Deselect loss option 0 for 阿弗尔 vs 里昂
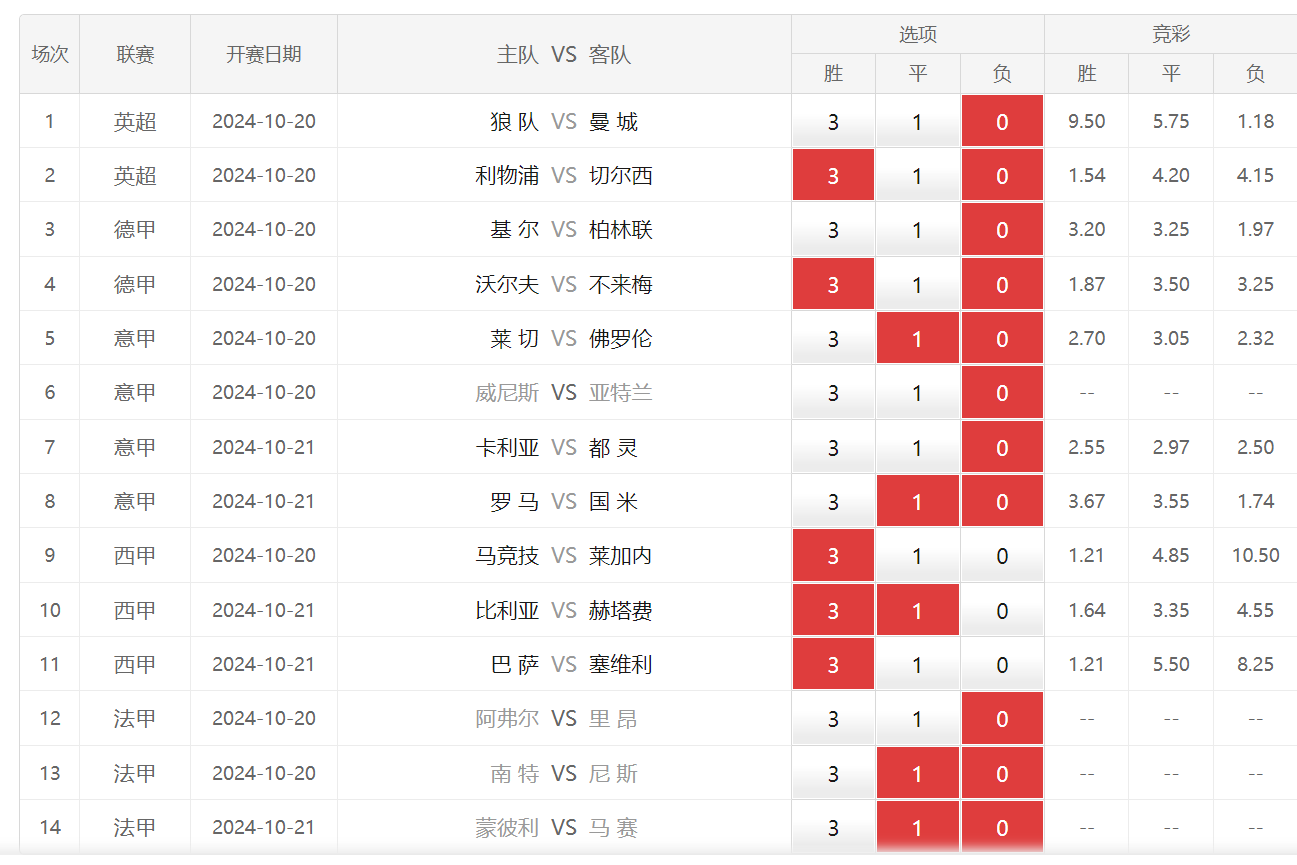 [1002, 719]
